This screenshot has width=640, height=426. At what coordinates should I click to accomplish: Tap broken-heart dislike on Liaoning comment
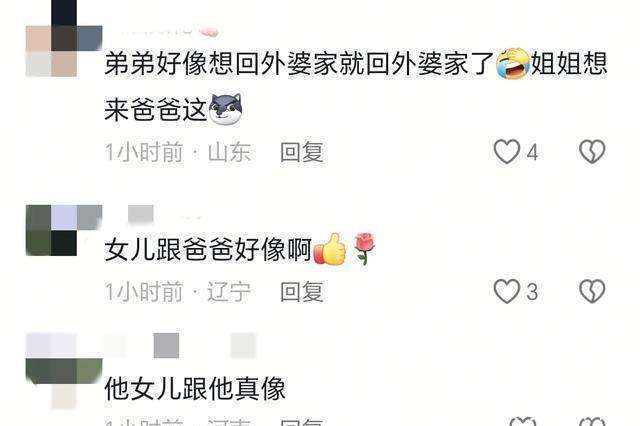[592, 291]
